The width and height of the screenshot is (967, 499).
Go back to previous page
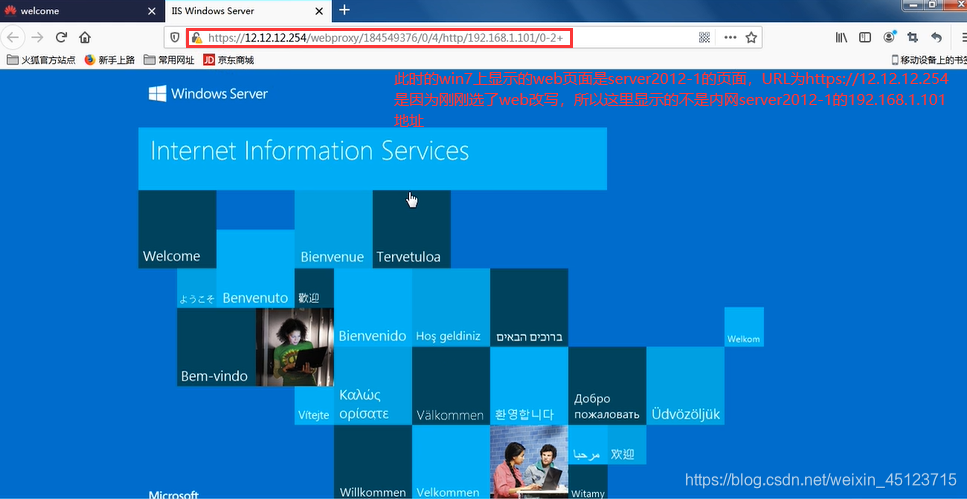click(x=12, y=38)
